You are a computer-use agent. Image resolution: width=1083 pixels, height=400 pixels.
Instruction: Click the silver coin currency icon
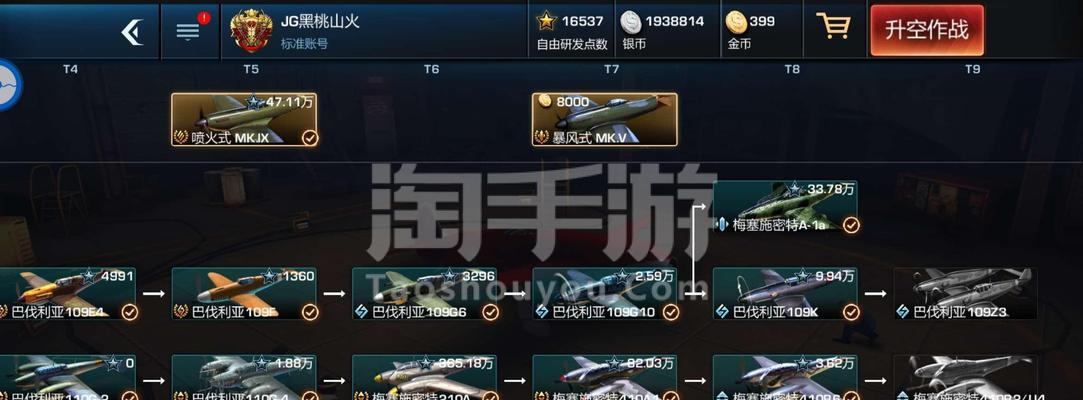(630, 22)
